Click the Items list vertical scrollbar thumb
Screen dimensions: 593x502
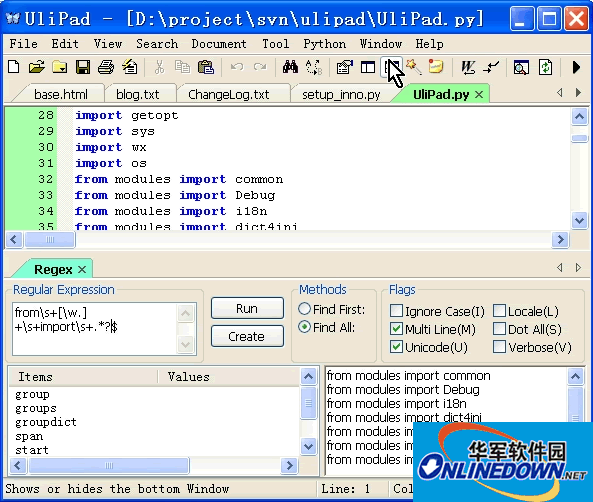tap(309, 403)
